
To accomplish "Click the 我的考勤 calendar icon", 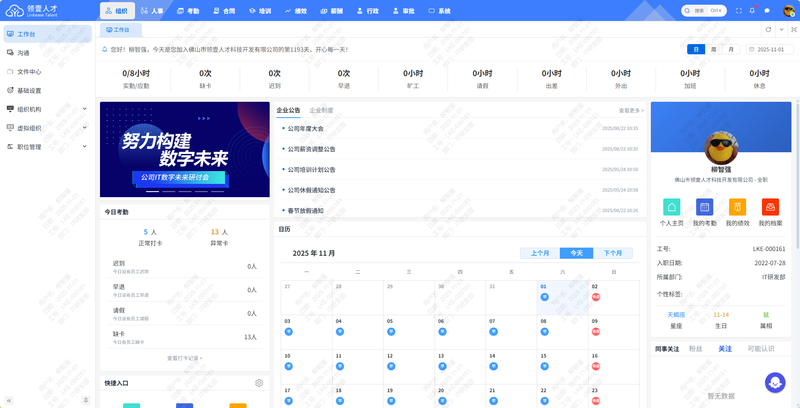I will click(x=705, y=207).
